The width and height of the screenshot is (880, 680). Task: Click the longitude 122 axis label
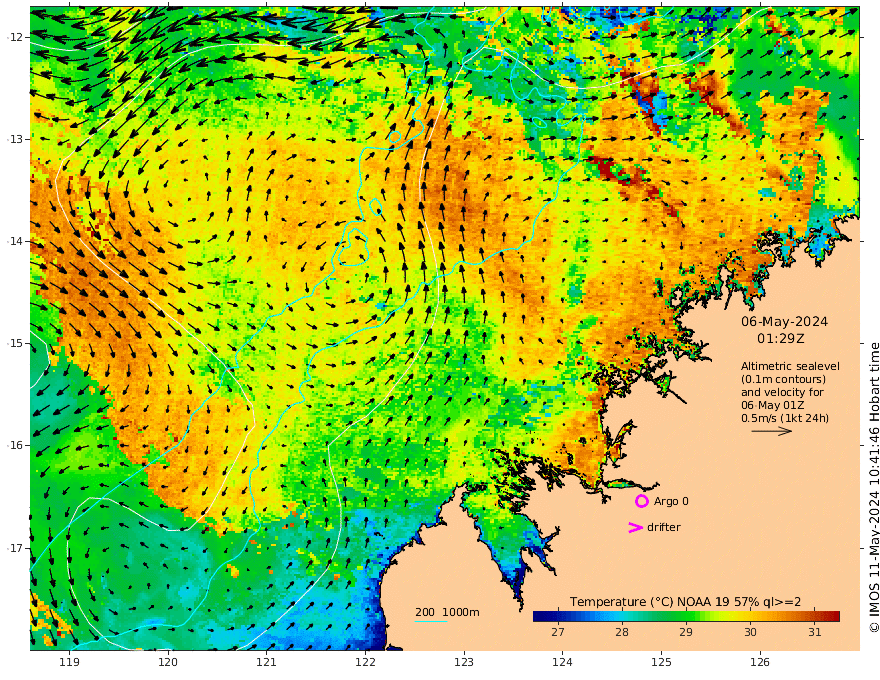365,662
